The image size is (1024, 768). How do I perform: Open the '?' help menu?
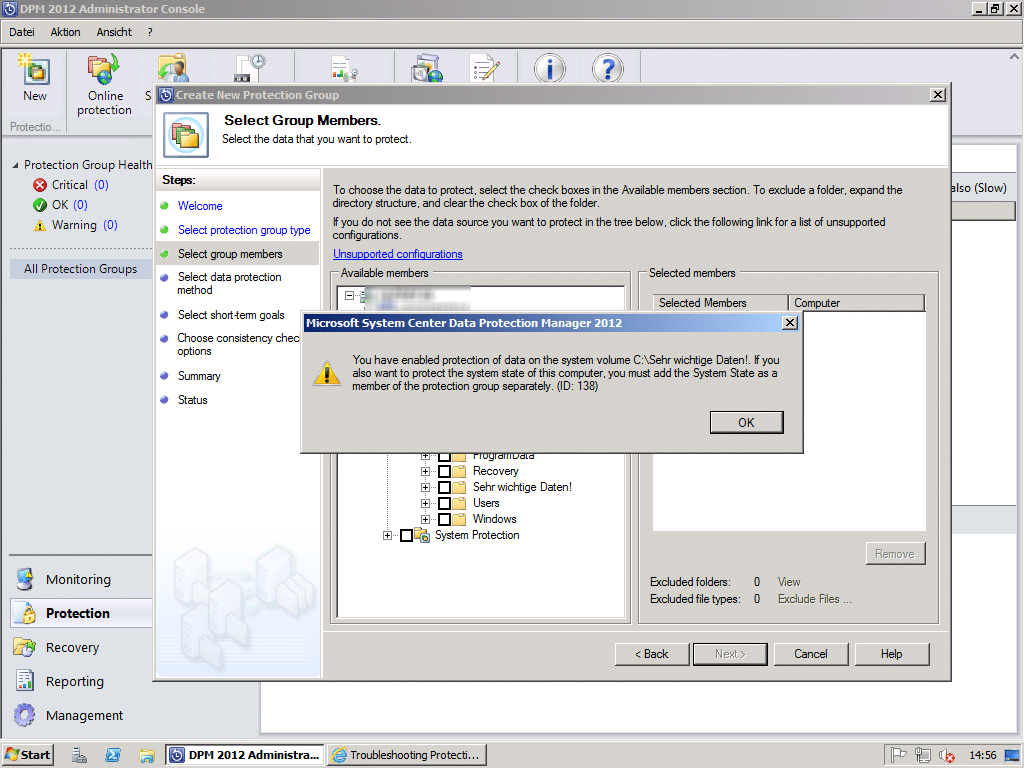(x=150, y=32)
